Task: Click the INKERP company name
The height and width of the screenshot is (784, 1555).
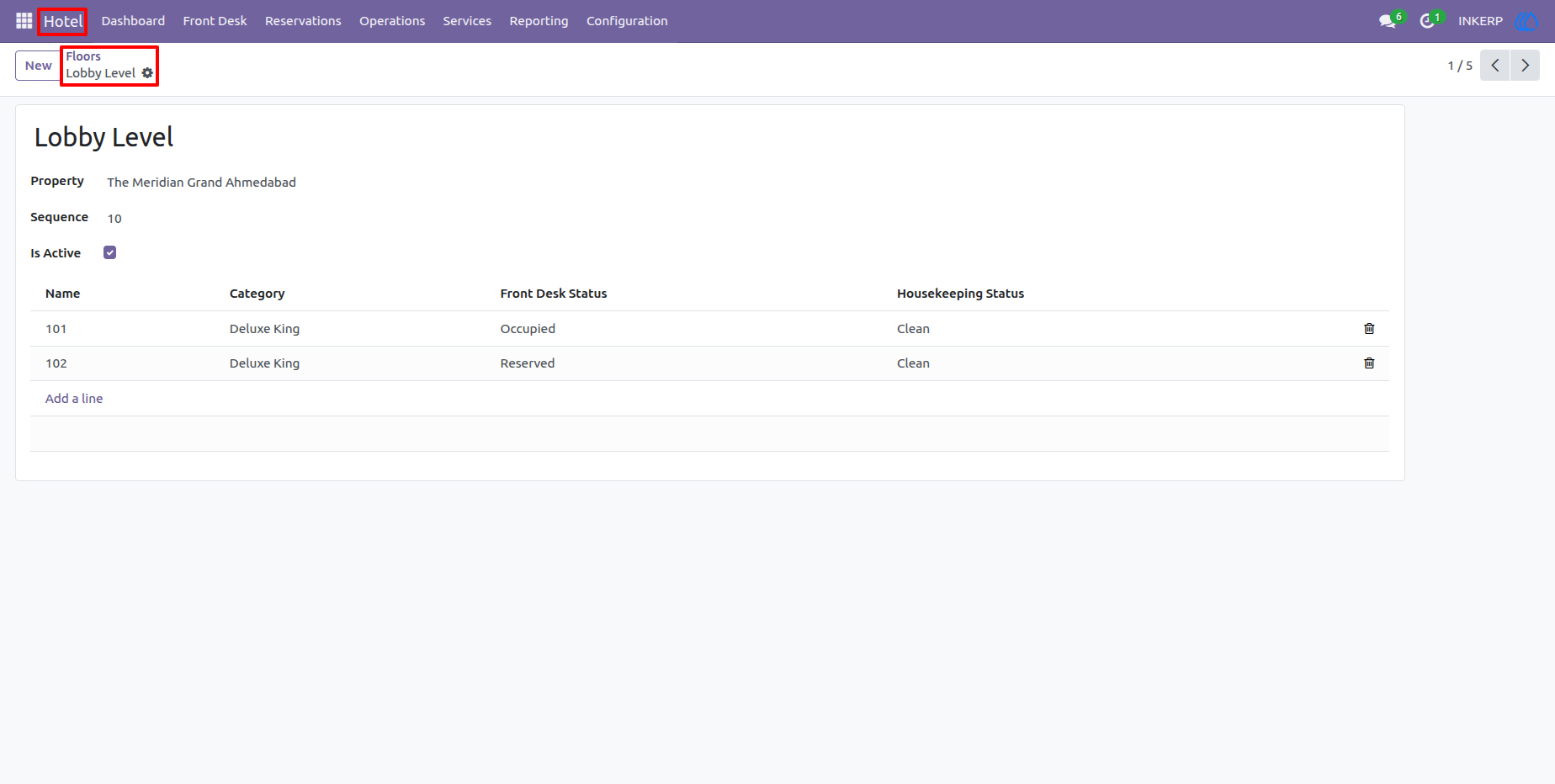Action: pos(1480,21)
